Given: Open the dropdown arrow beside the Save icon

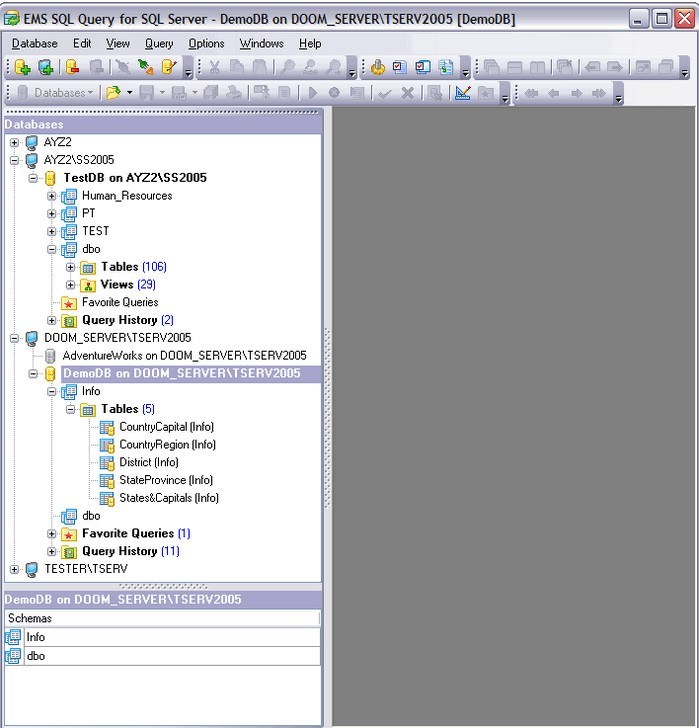Looking at the screenshot, I should point(162,93).
